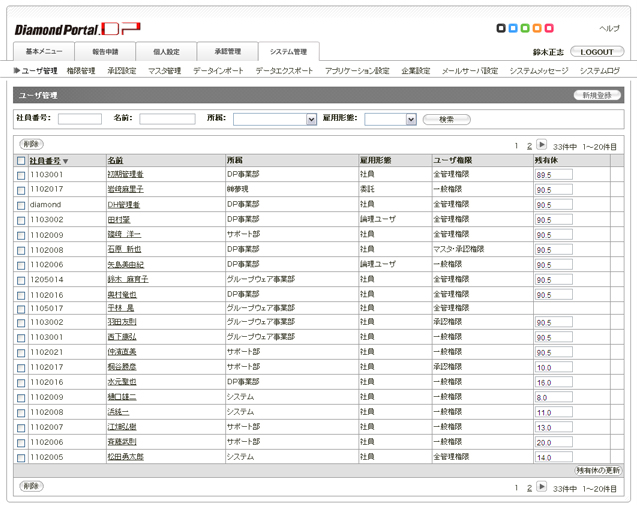Go to page 2 in bottom pagination
637x505 pixels.
[x=529, y=488]
